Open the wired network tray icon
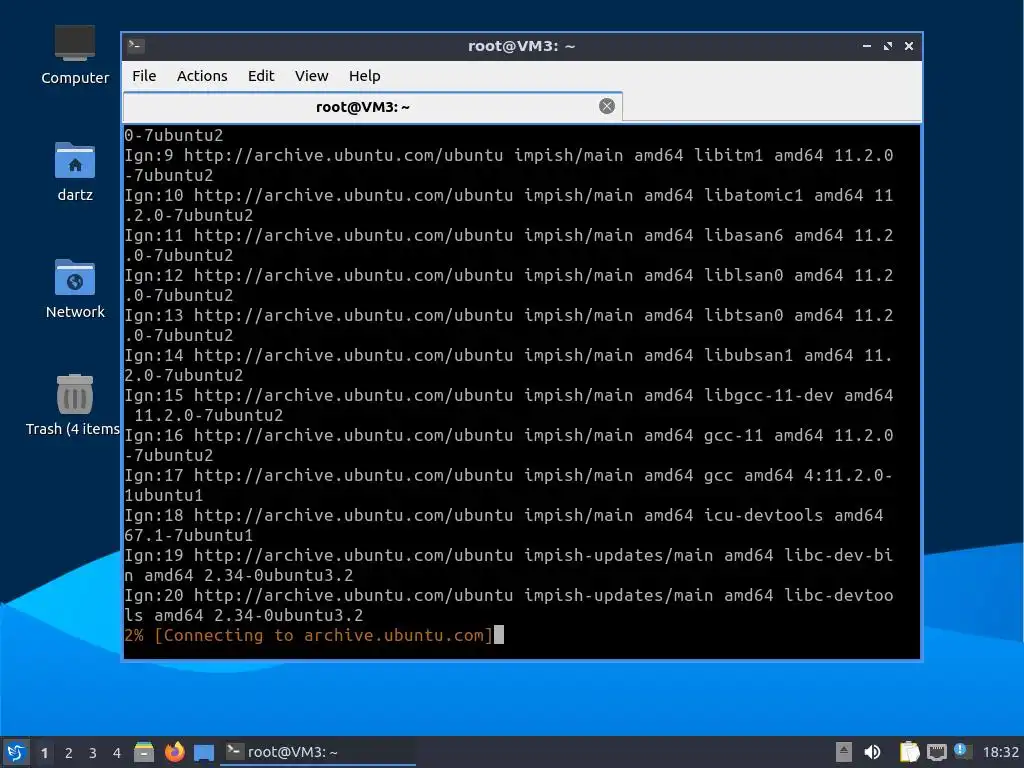Viewport: 1024px width, 768px height. click(x=936, y=752)
